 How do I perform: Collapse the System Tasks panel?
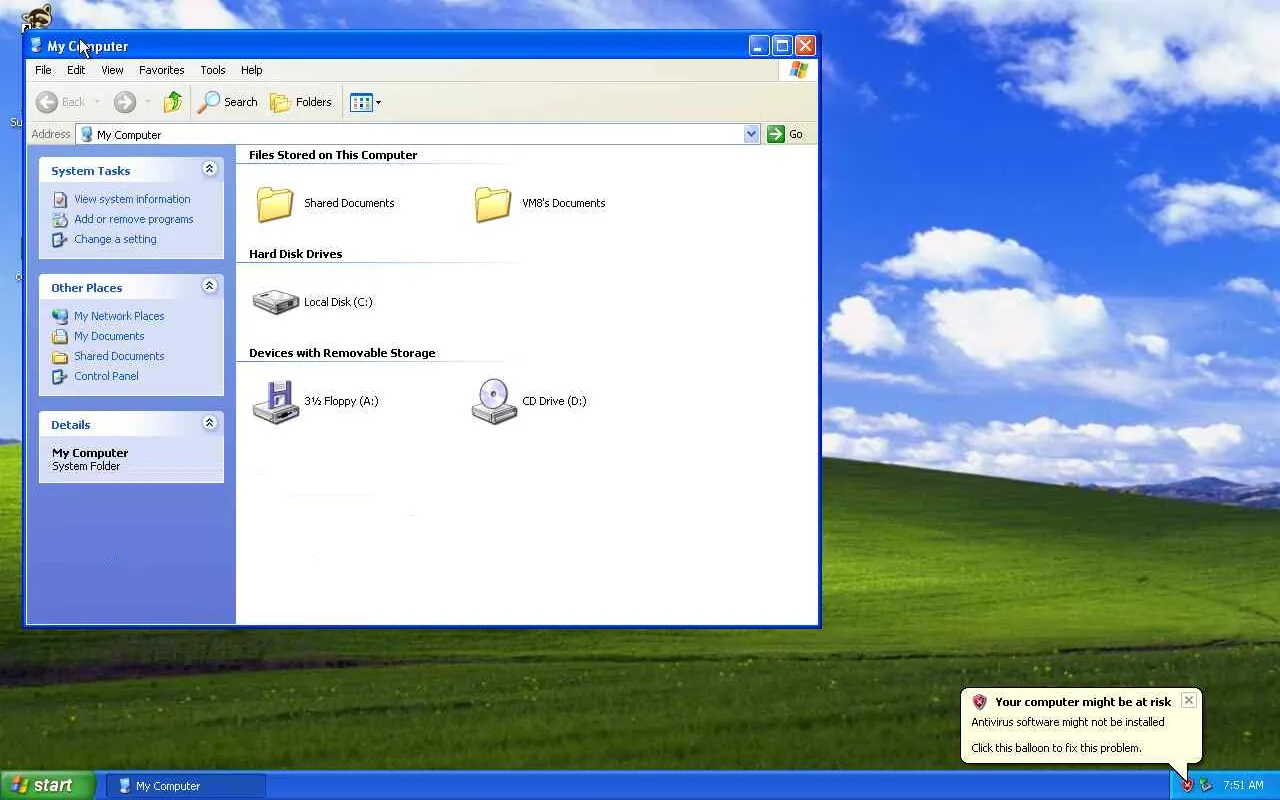coord(209,170)
